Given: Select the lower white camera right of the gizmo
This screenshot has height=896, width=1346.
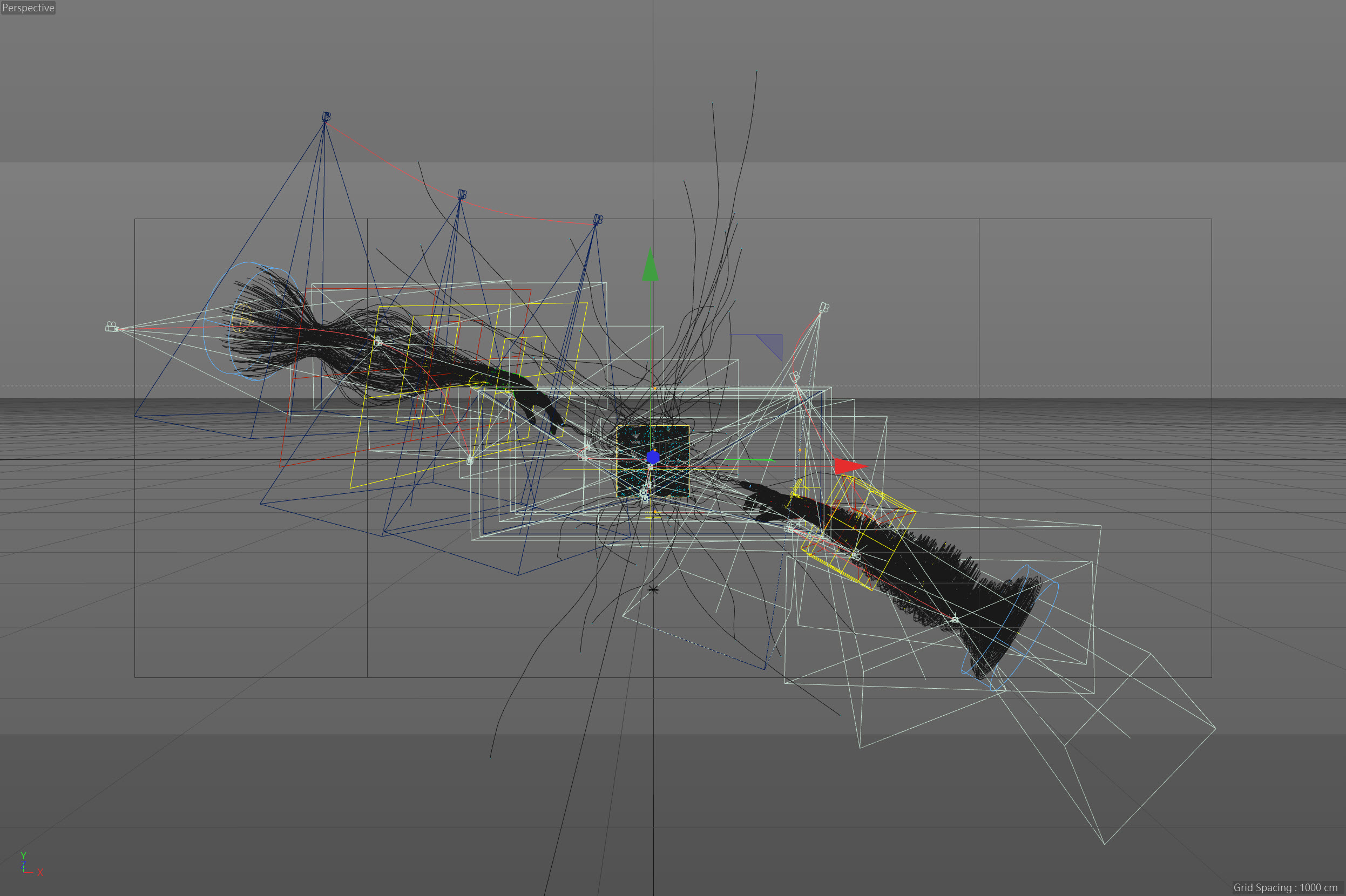Looking at the screenshot, I should 794,377.
